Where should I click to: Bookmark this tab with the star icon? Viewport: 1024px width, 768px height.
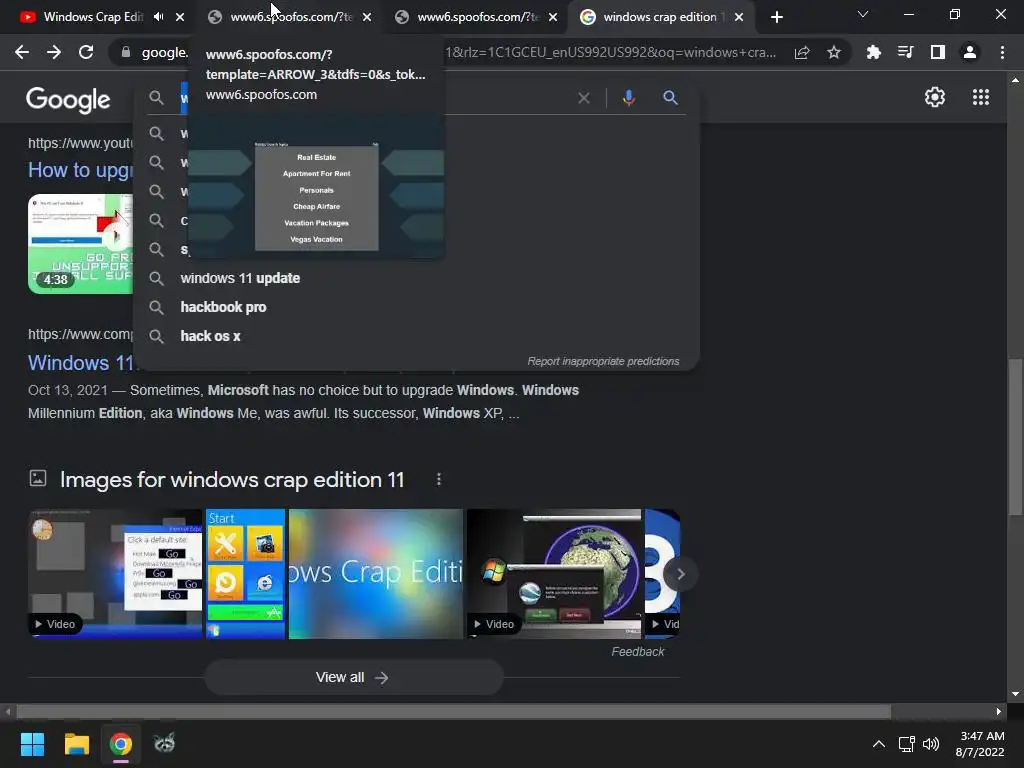[834, 52]
